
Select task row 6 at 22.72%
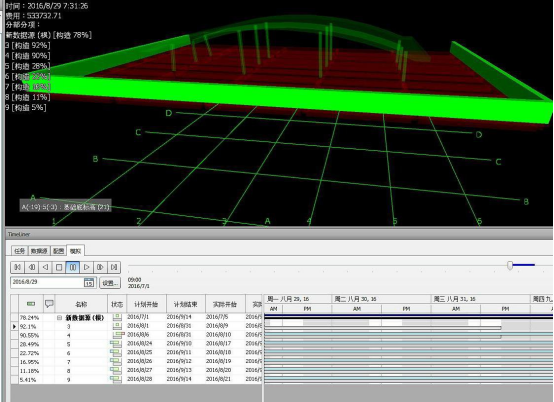136,353
